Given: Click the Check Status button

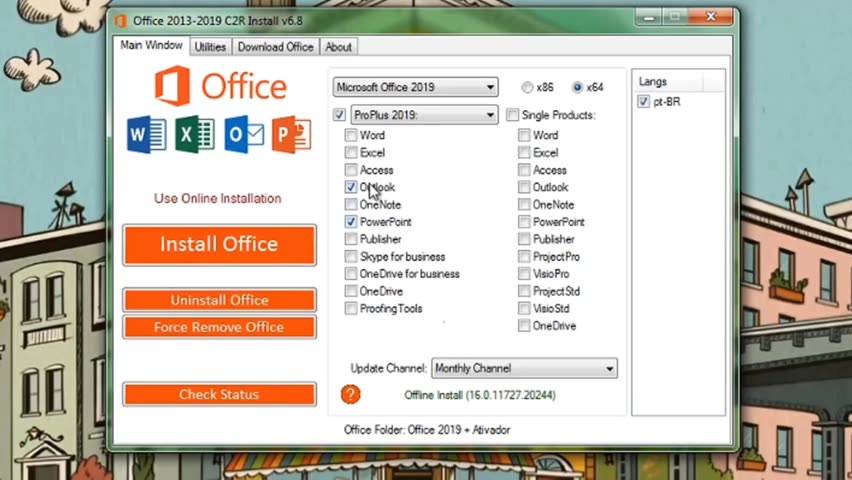Looking at the screenshot, I should point(219,394).
